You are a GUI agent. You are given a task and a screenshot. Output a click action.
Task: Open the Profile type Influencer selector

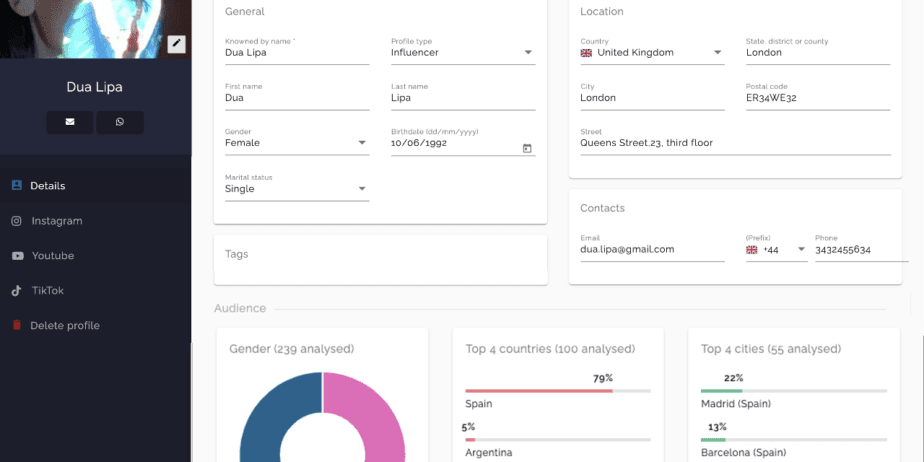coord(463,51)
